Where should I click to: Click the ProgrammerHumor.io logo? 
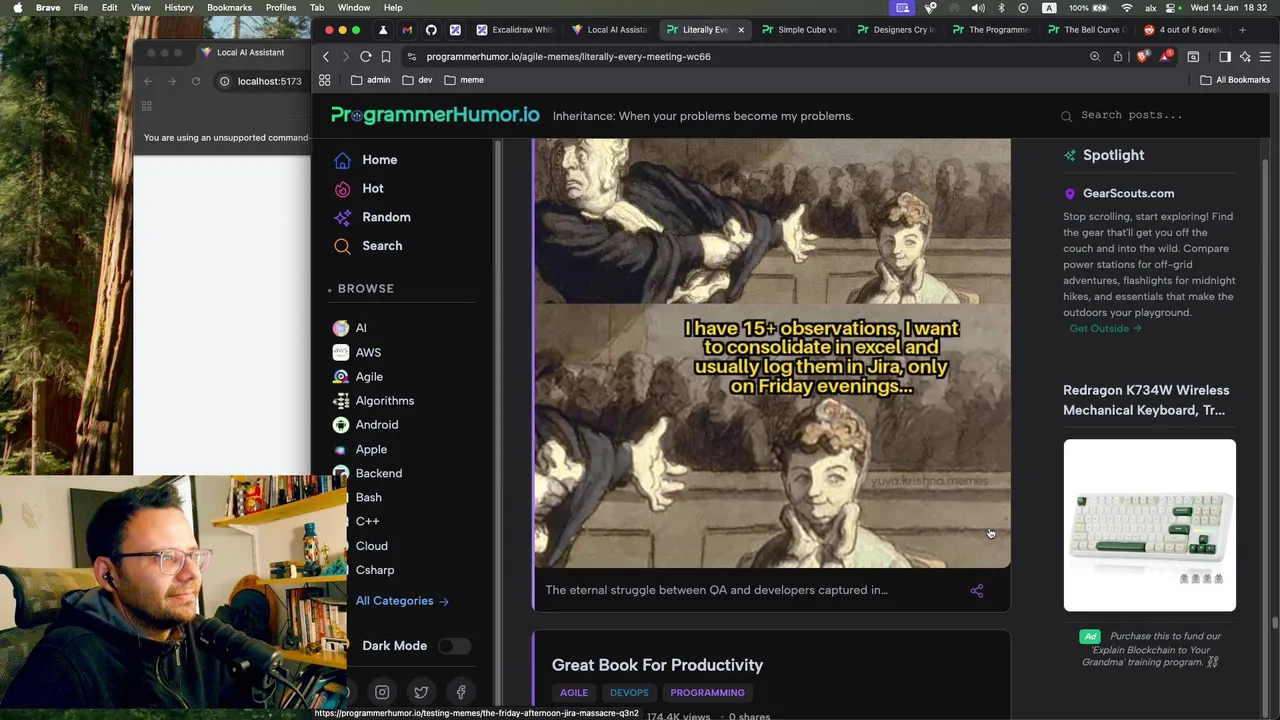(x=435, y=115)
